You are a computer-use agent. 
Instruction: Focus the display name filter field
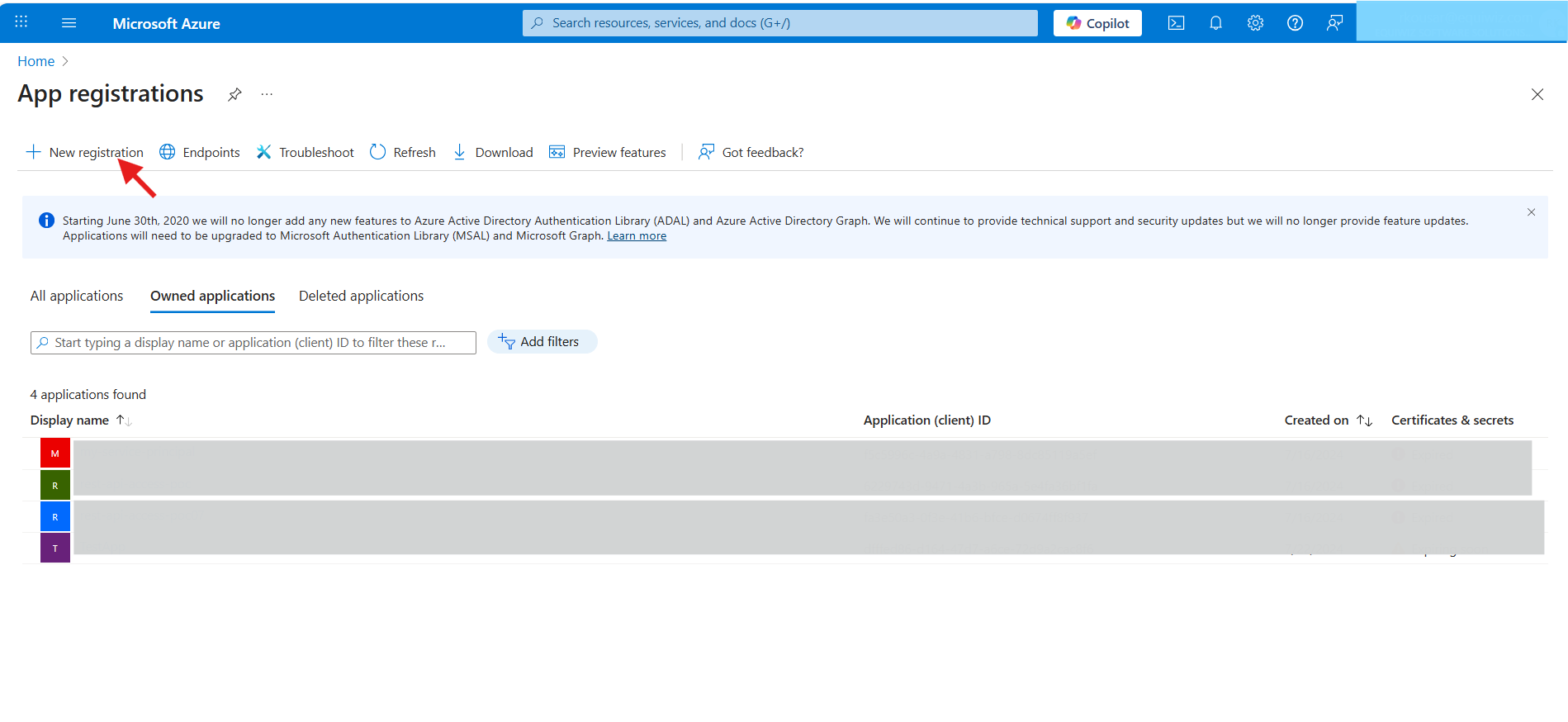point(253,343)
